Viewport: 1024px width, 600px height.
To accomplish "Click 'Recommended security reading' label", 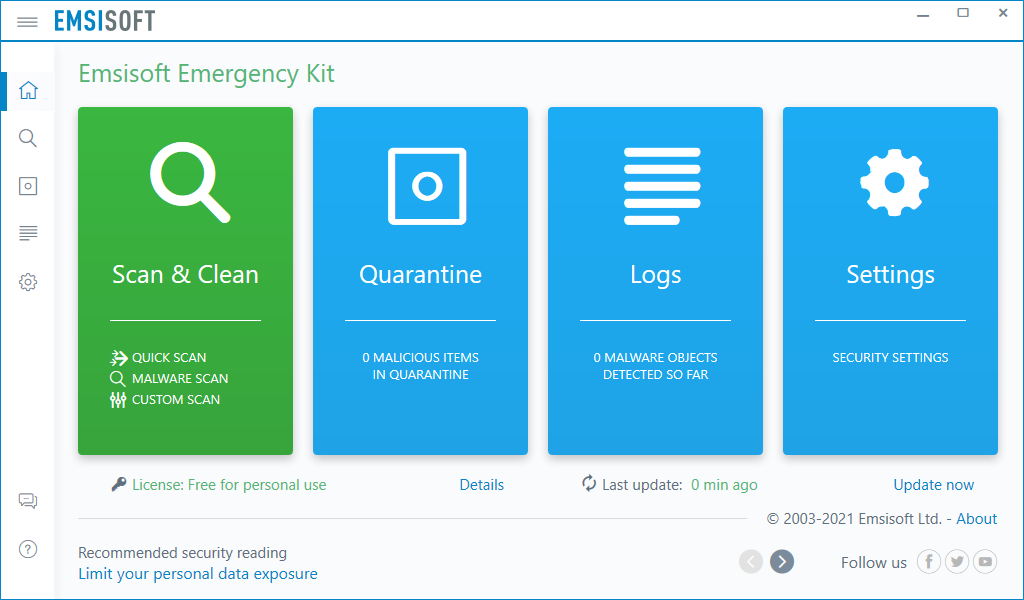I will point(183,553).
